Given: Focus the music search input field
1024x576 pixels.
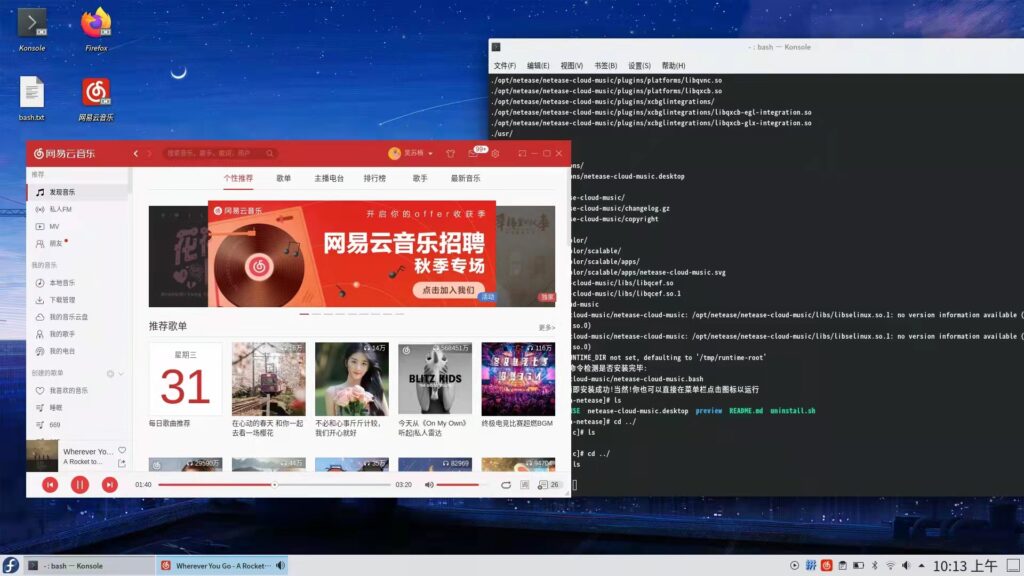Looking at the screenshot, I should pyautogui.click(x=220, y=154).
